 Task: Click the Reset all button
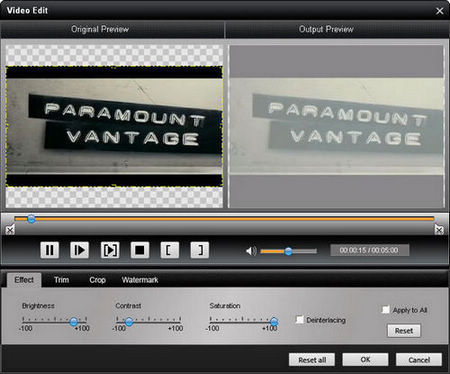click(312, 360)
